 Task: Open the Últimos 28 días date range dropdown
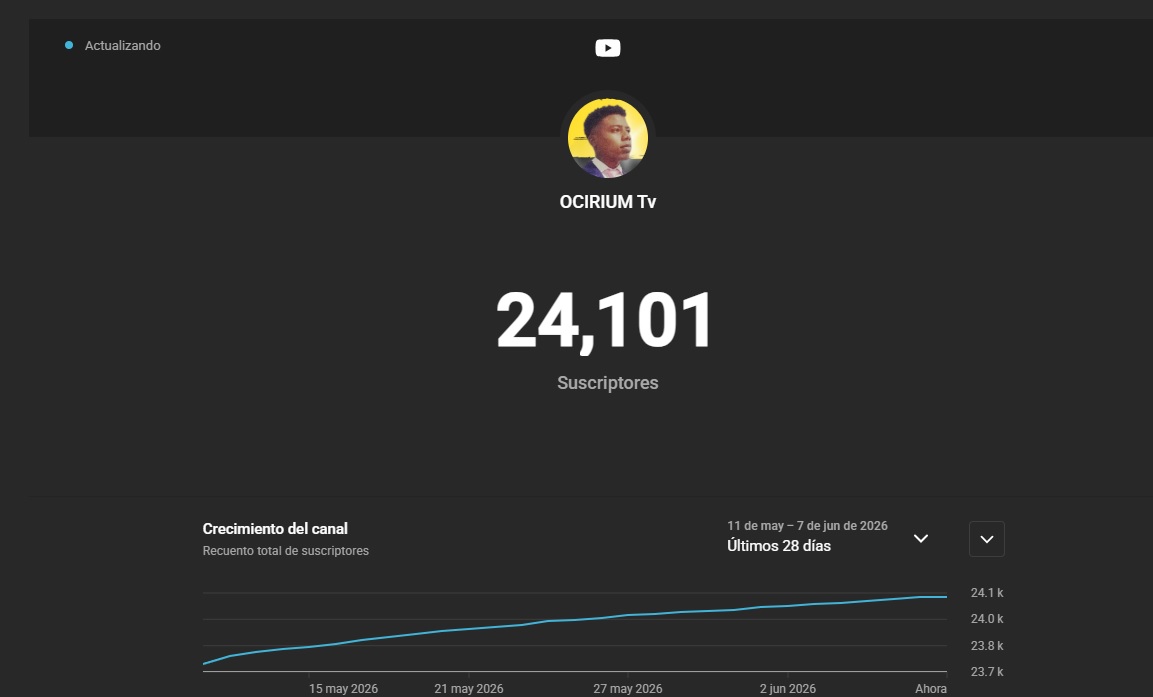(x=827, y=537)
